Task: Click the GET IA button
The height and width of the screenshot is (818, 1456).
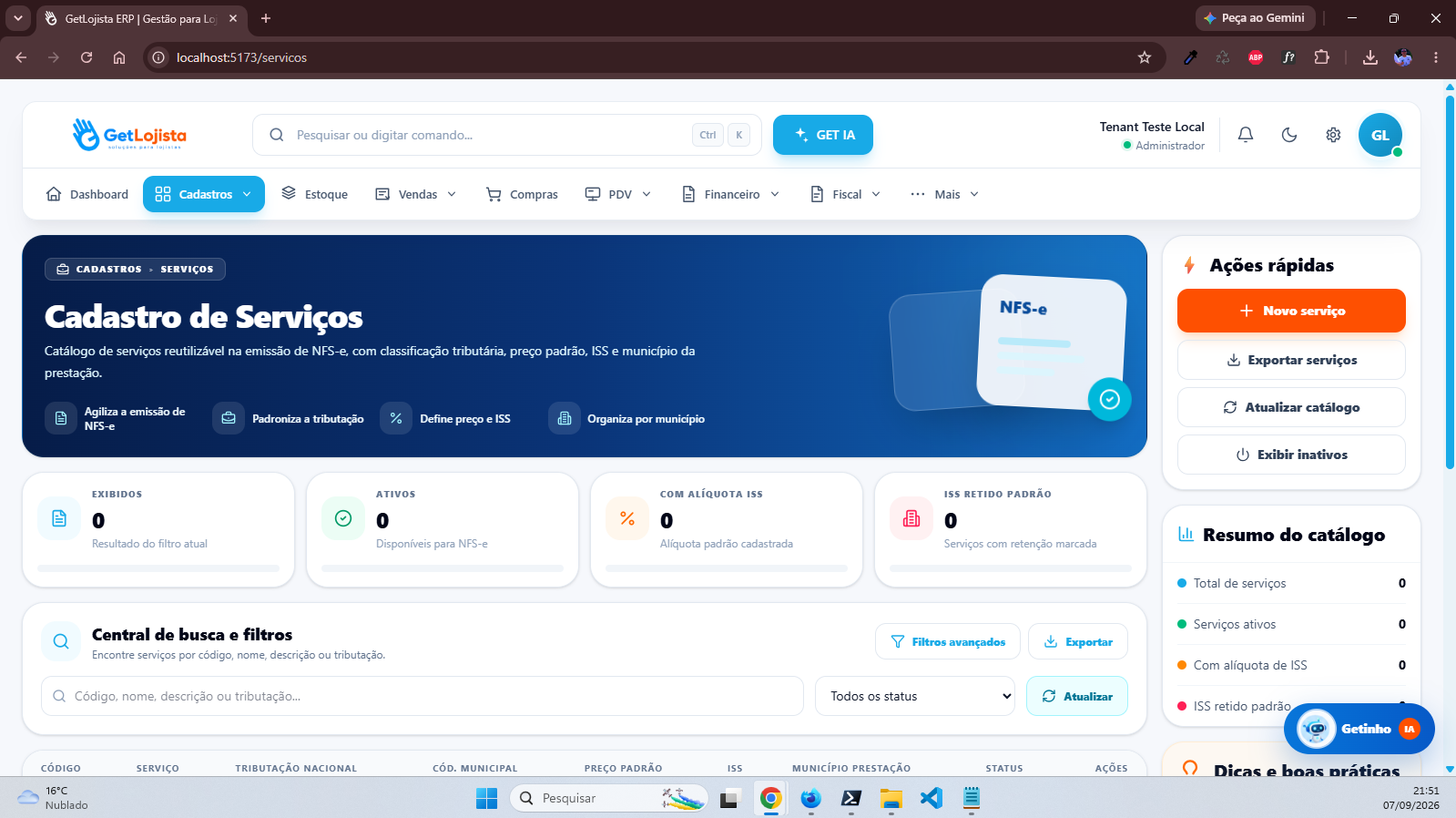Action: pyautogui.click(x=823, y=135)
